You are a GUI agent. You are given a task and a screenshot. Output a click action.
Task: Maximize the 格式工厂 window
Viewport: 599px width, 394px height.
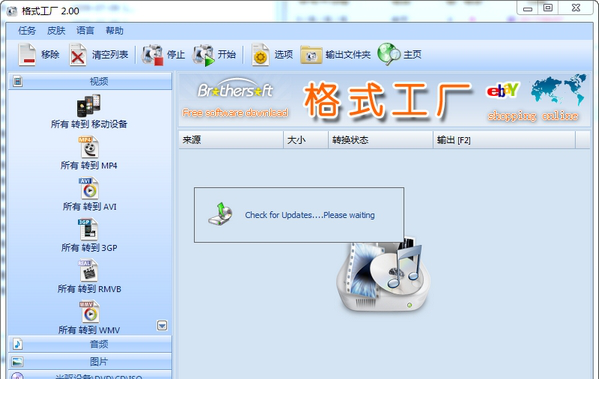[x=548, y=8]
